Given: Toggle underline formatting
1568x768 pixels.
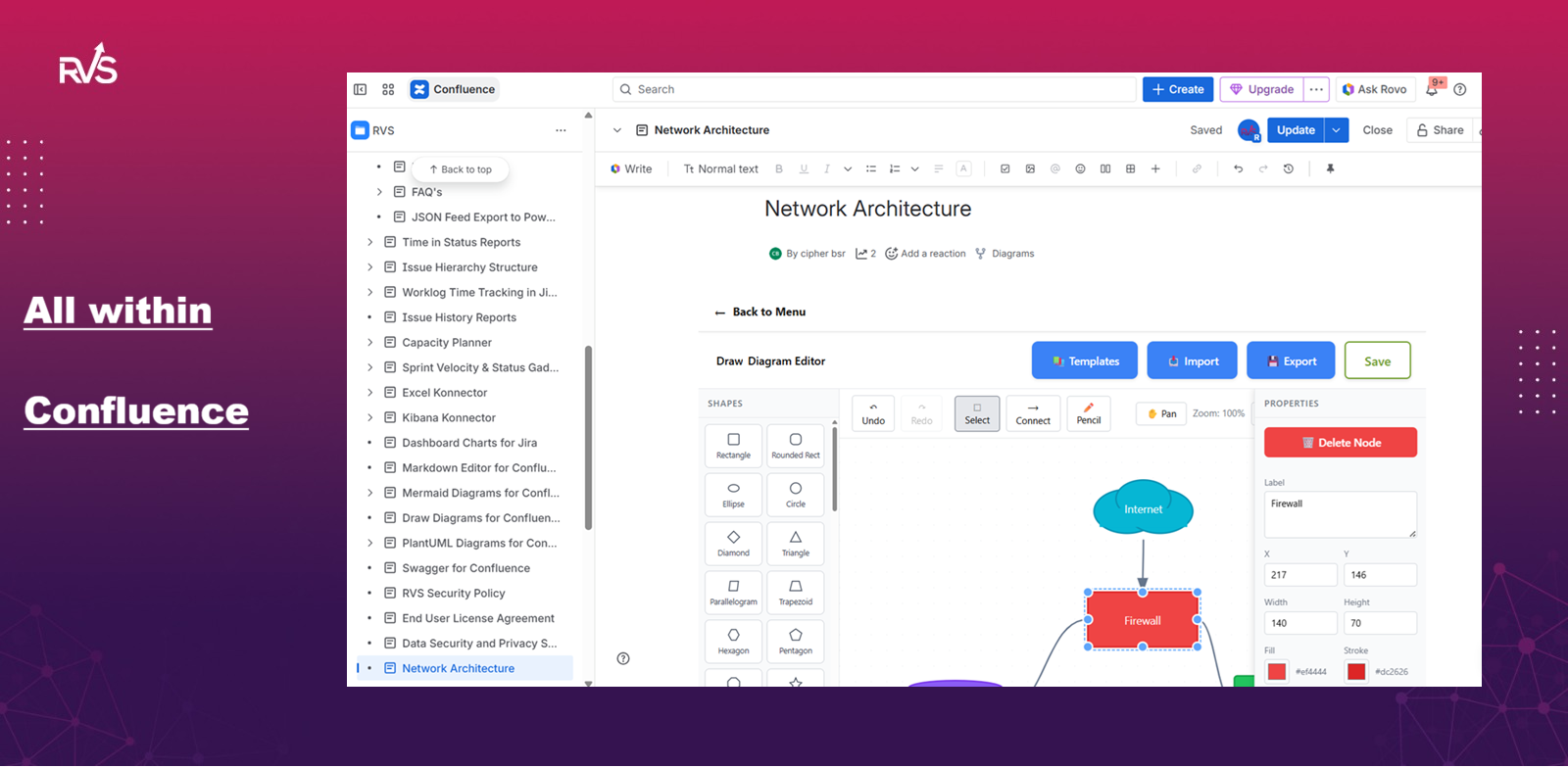Looking at the screenshot, I should point(804,168).
